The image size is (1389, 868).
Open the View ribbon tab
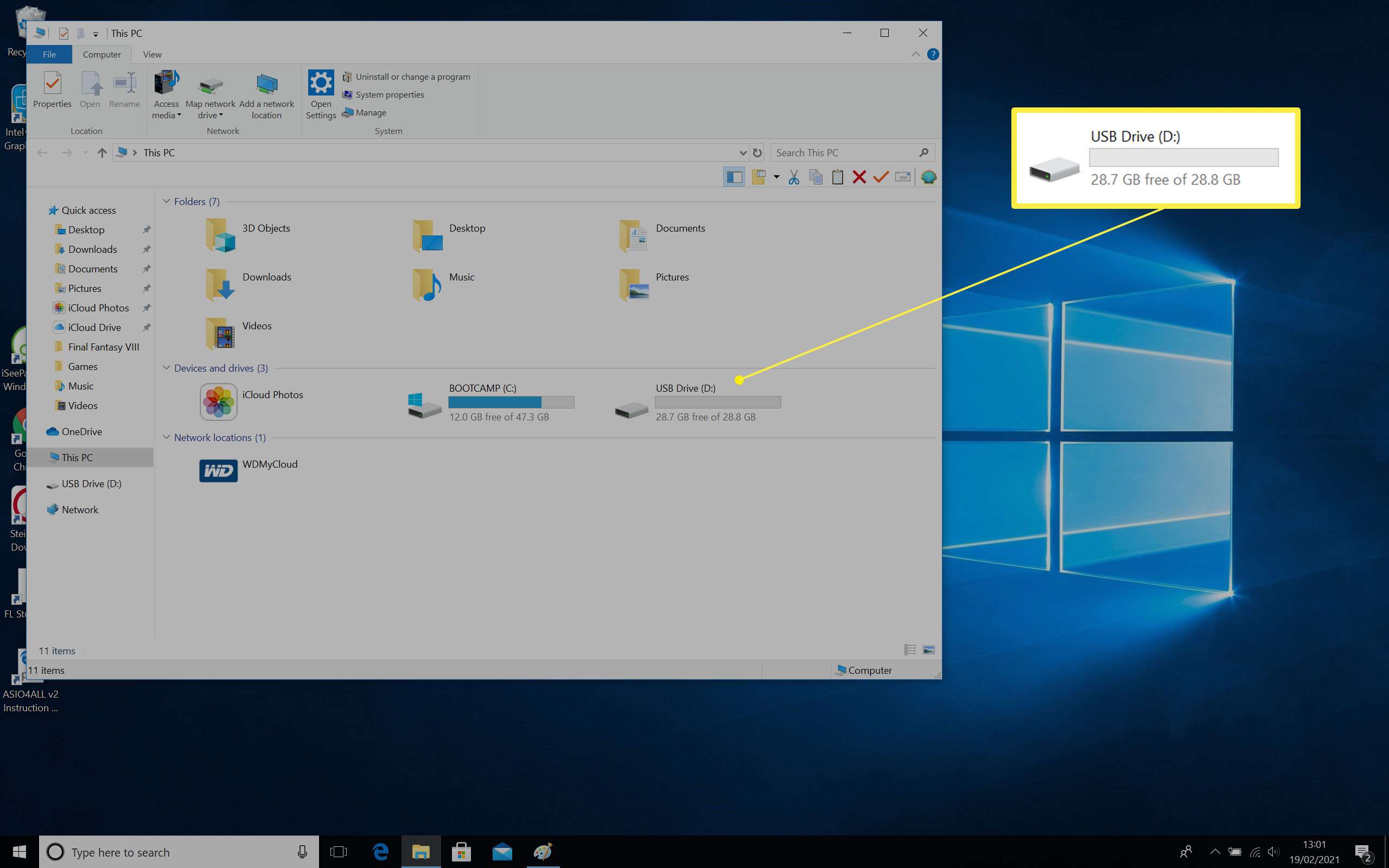click(151, 54)
